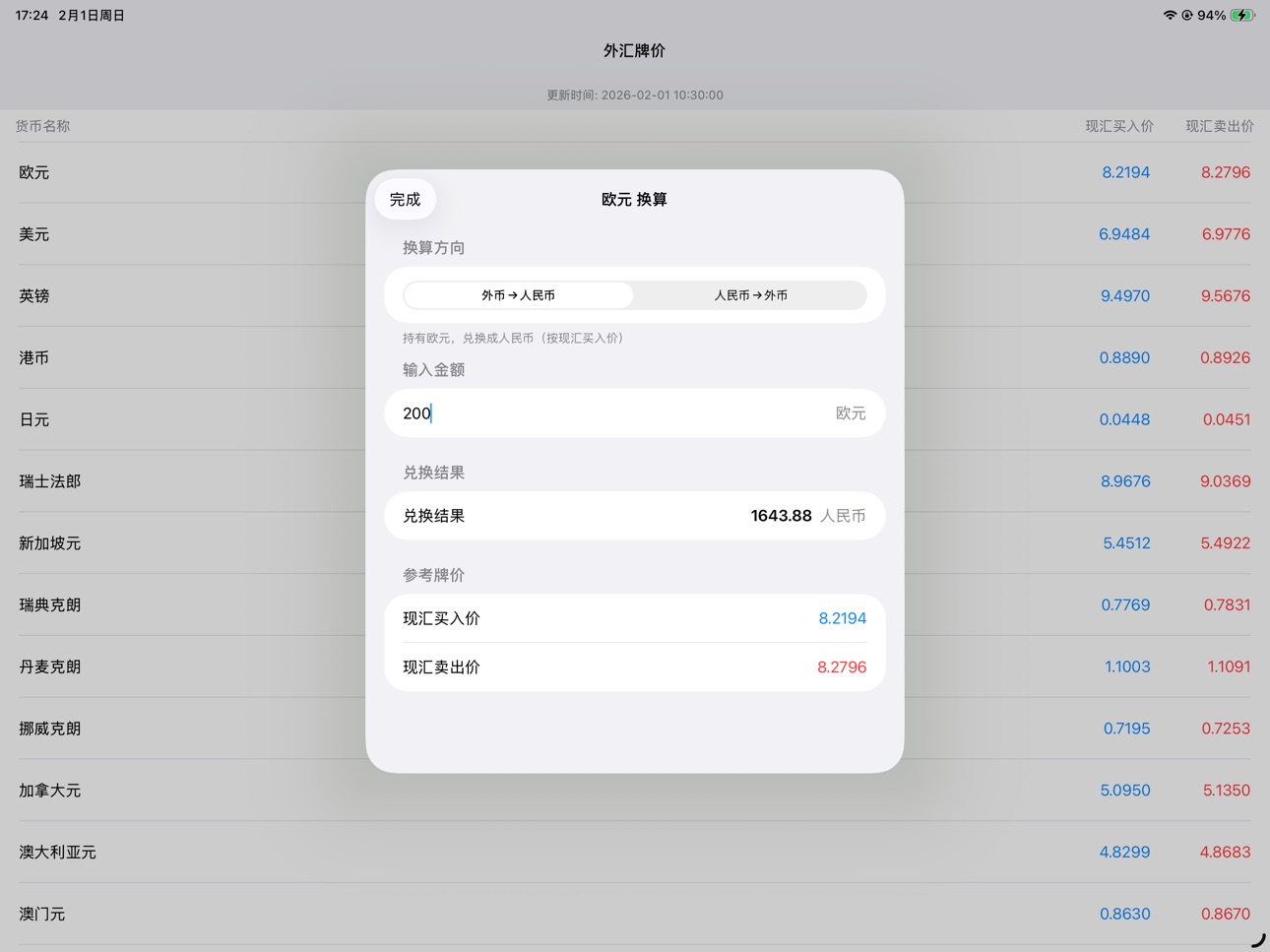This screenshot has height=952, width=1270.
Task: Open the 英镑 currency row
Action: pos(635,296)
